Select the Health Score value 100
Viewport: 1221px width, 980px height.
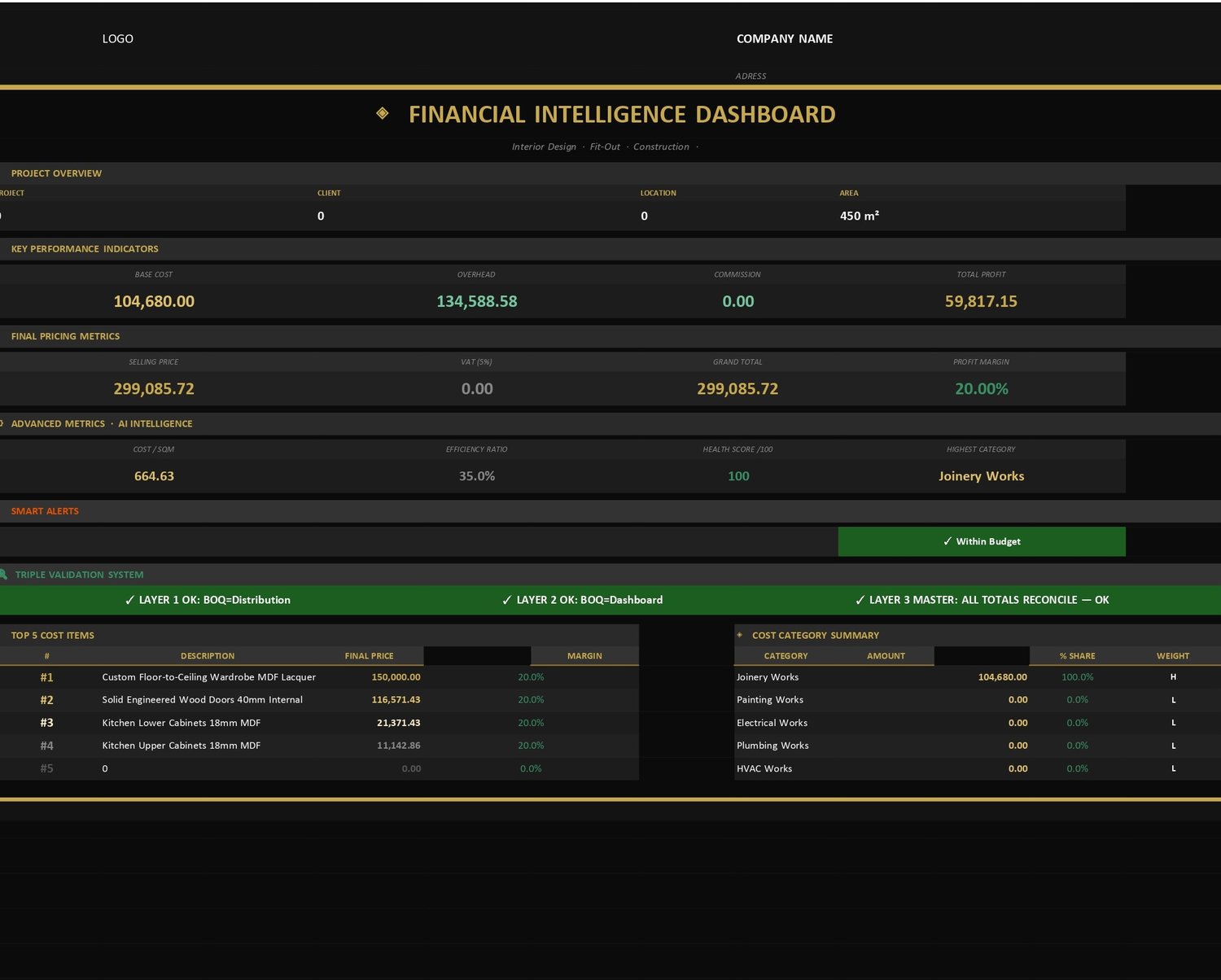click(x=738, y=476)
